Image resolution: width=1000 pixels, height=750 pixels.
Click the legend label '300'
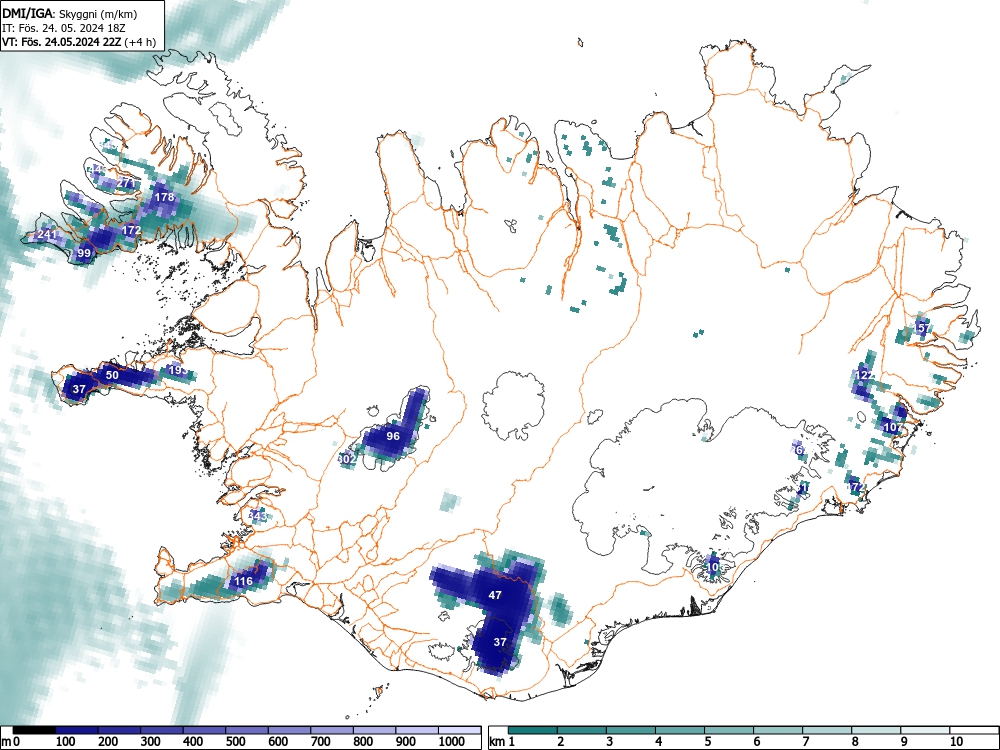click(x=151, y=742)
